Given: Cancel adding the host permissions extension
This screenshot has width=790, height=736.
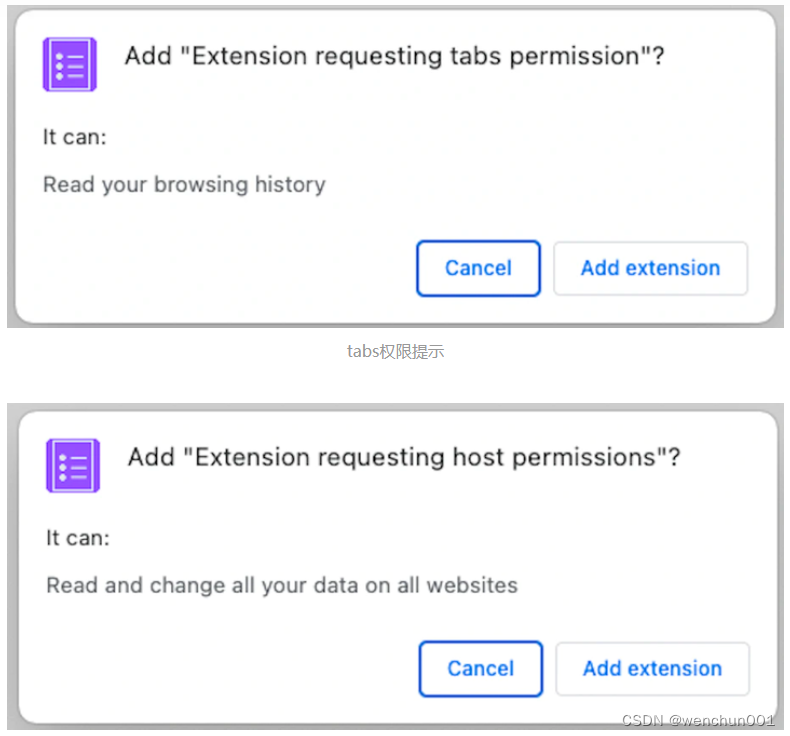Looking at the screenshot, I should pyautogui.click(x=480, y=668).
